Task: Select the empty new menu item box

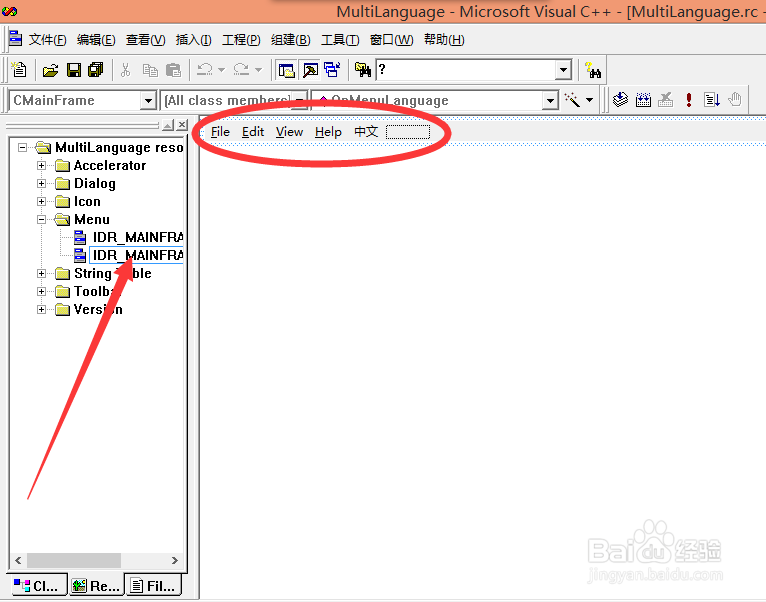Action: (408, 132)
